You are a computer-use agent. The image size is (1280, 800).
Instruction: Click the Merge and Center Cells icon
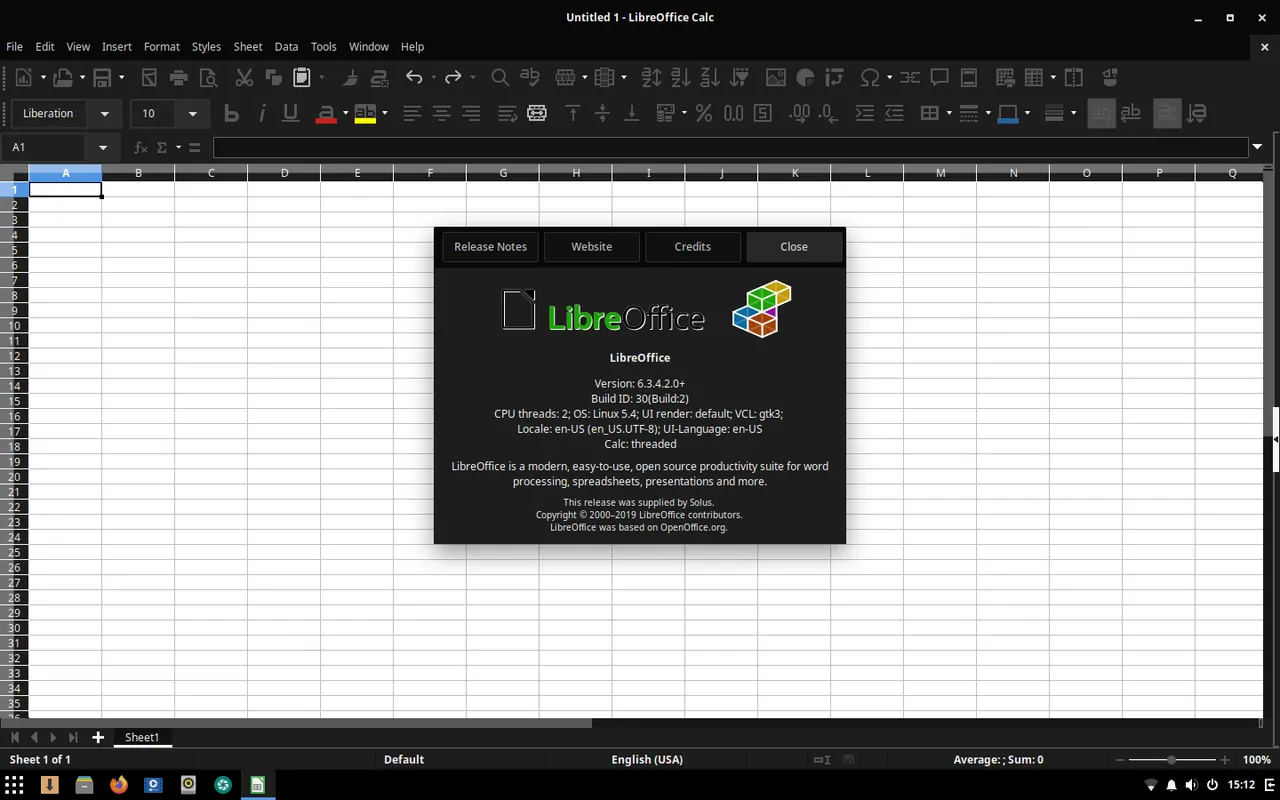tap(537, 113)
